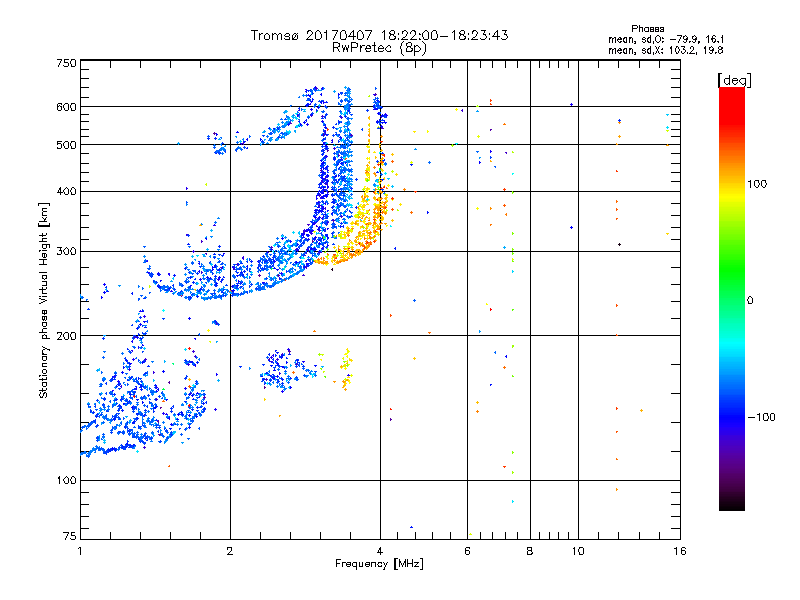
Task: Click the y-axis tick label '750'
Action: (x=66, y=63)
